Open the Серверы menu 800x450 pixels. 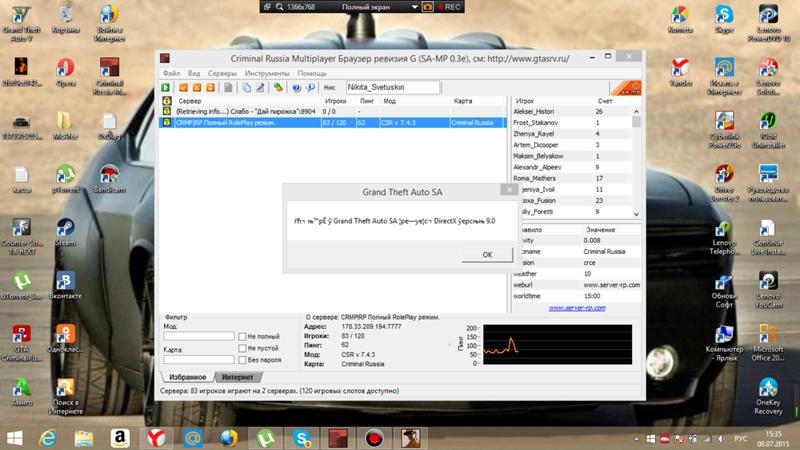point(222,73)
